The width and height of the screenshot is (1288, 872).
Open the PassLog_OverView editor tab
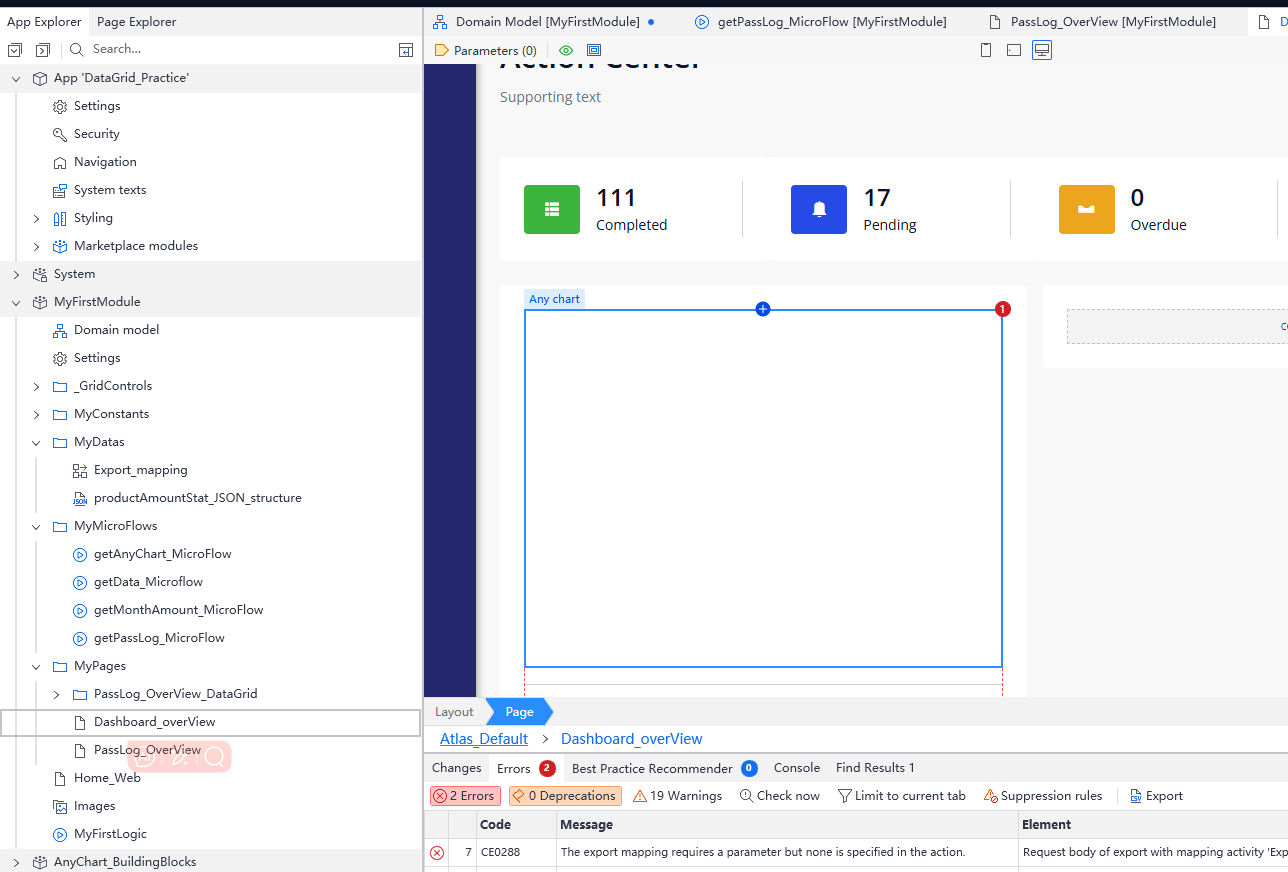click(1102, 22)
